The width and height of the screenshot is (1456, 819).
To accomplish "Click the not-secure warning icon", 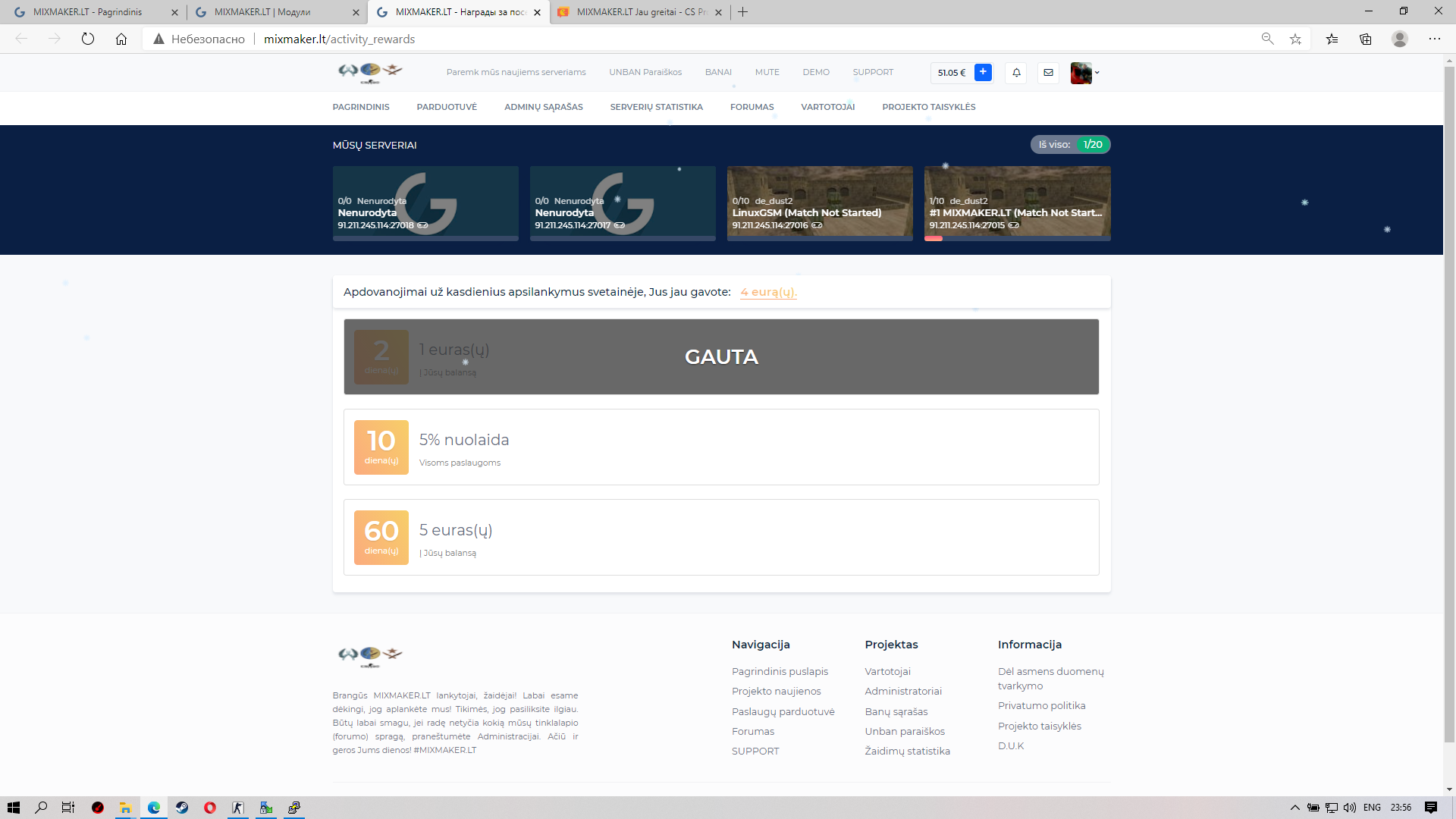I will (x=158, y=39).
